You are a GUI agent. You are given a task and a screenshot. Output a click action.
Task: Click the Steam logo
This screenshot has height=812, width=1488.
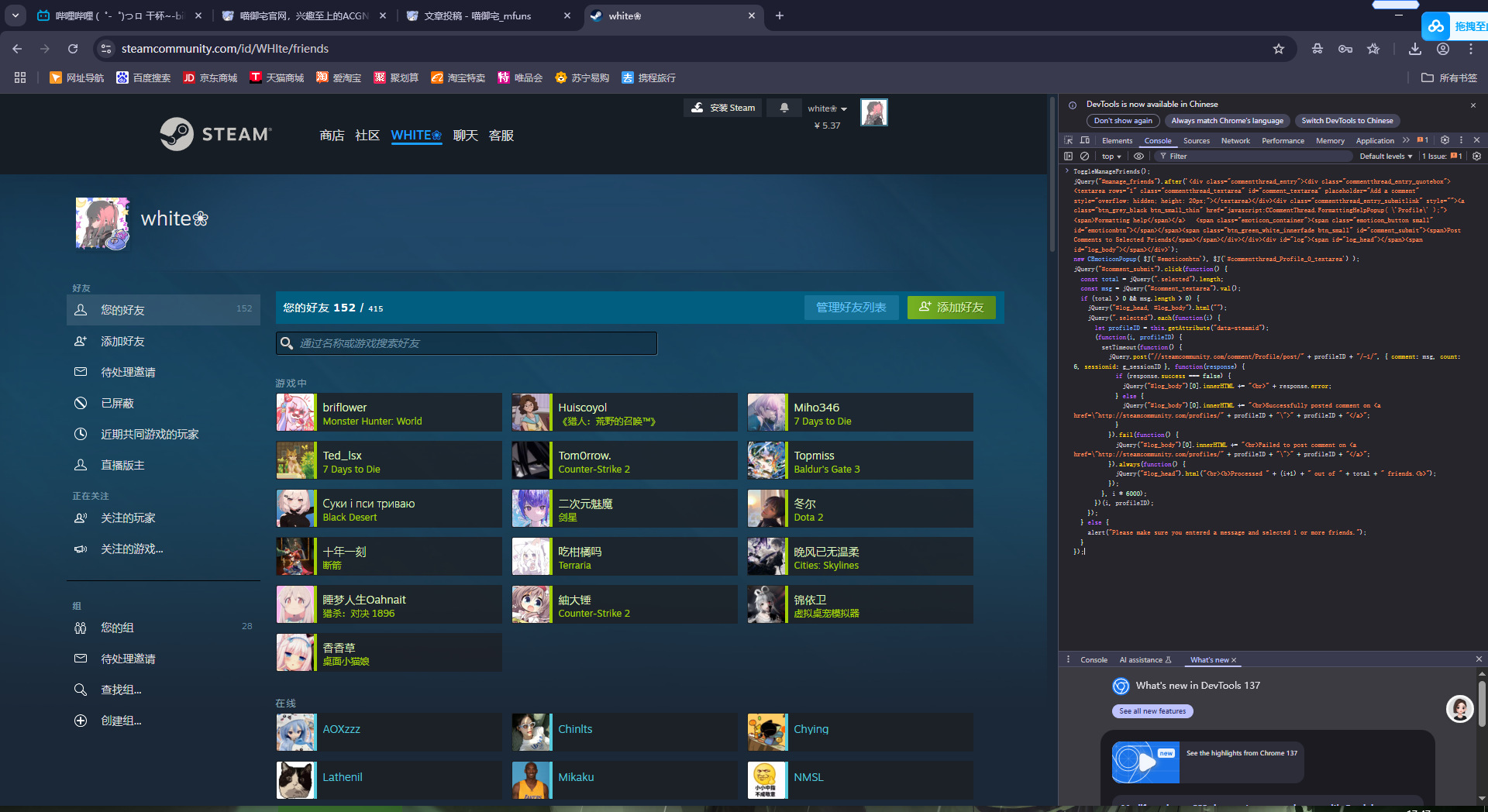[x=215, y=134]
